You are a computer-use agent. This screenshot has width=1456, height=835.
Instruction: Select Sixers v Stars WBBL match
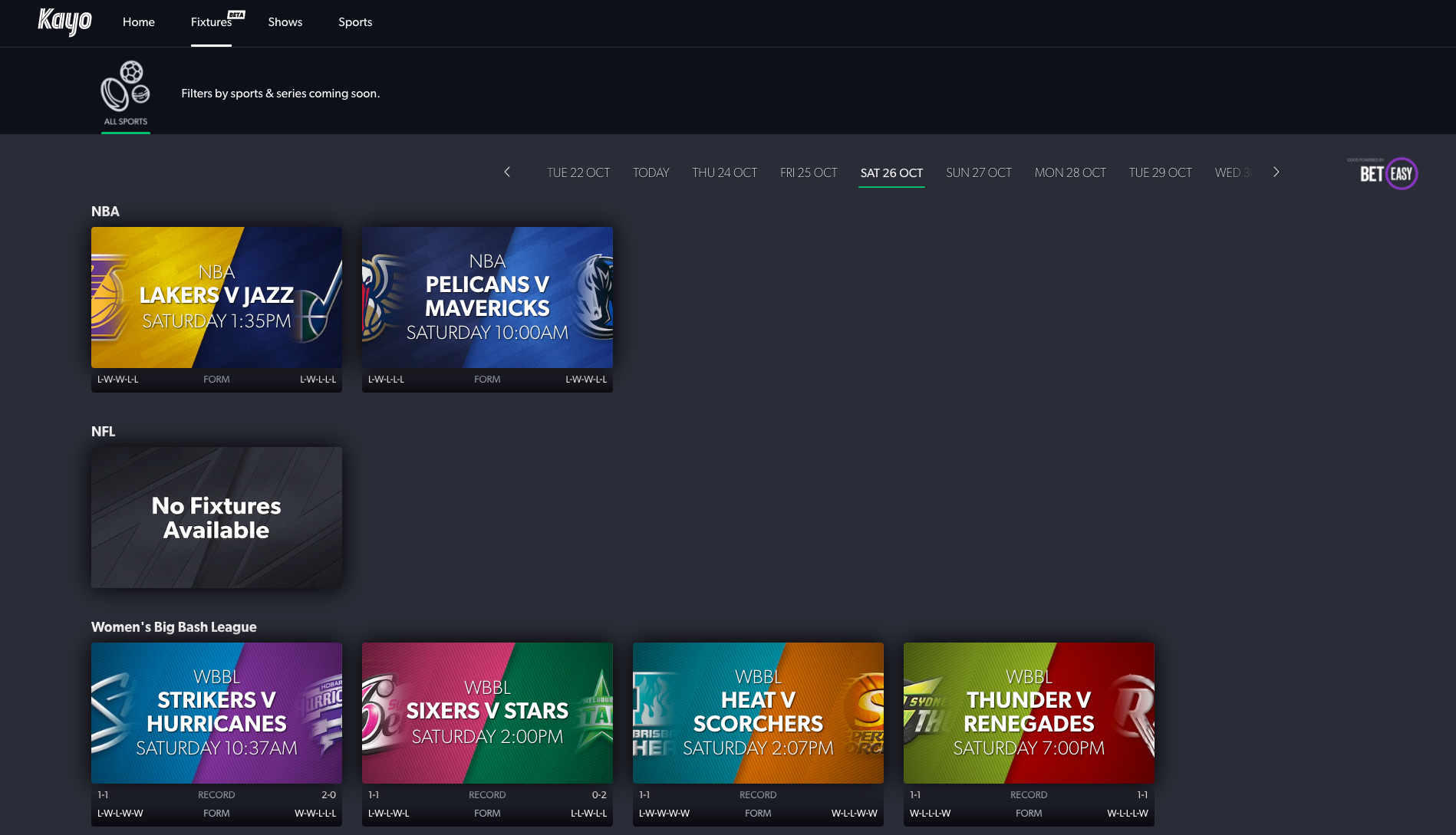487,713
